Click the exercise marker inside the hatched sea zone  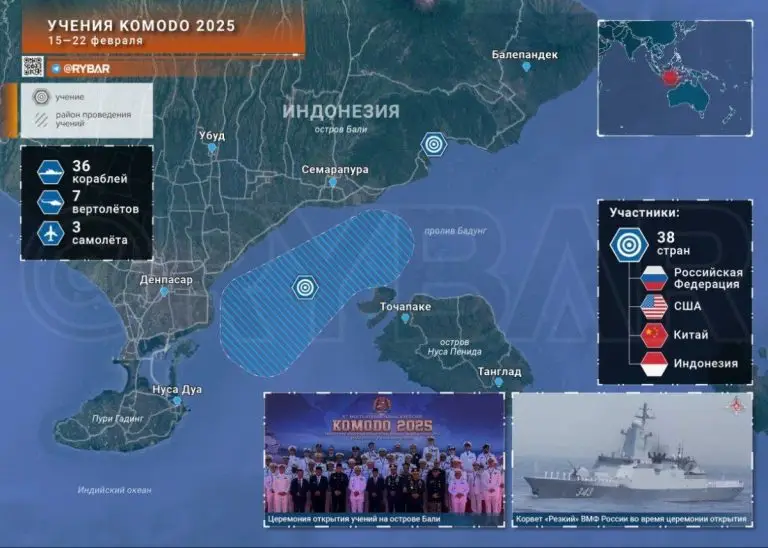[x=306, y=288]
